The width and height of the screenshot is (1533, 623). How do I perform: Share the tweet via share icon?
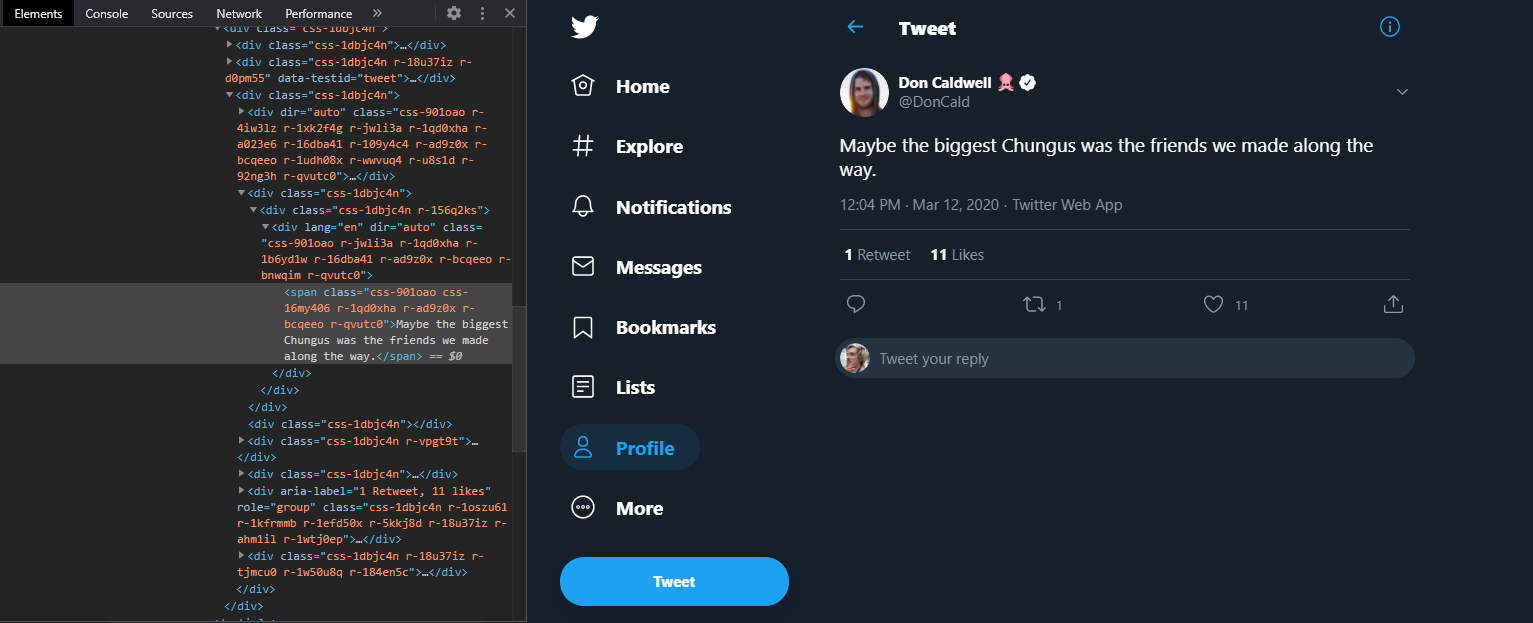[1392, 304]
